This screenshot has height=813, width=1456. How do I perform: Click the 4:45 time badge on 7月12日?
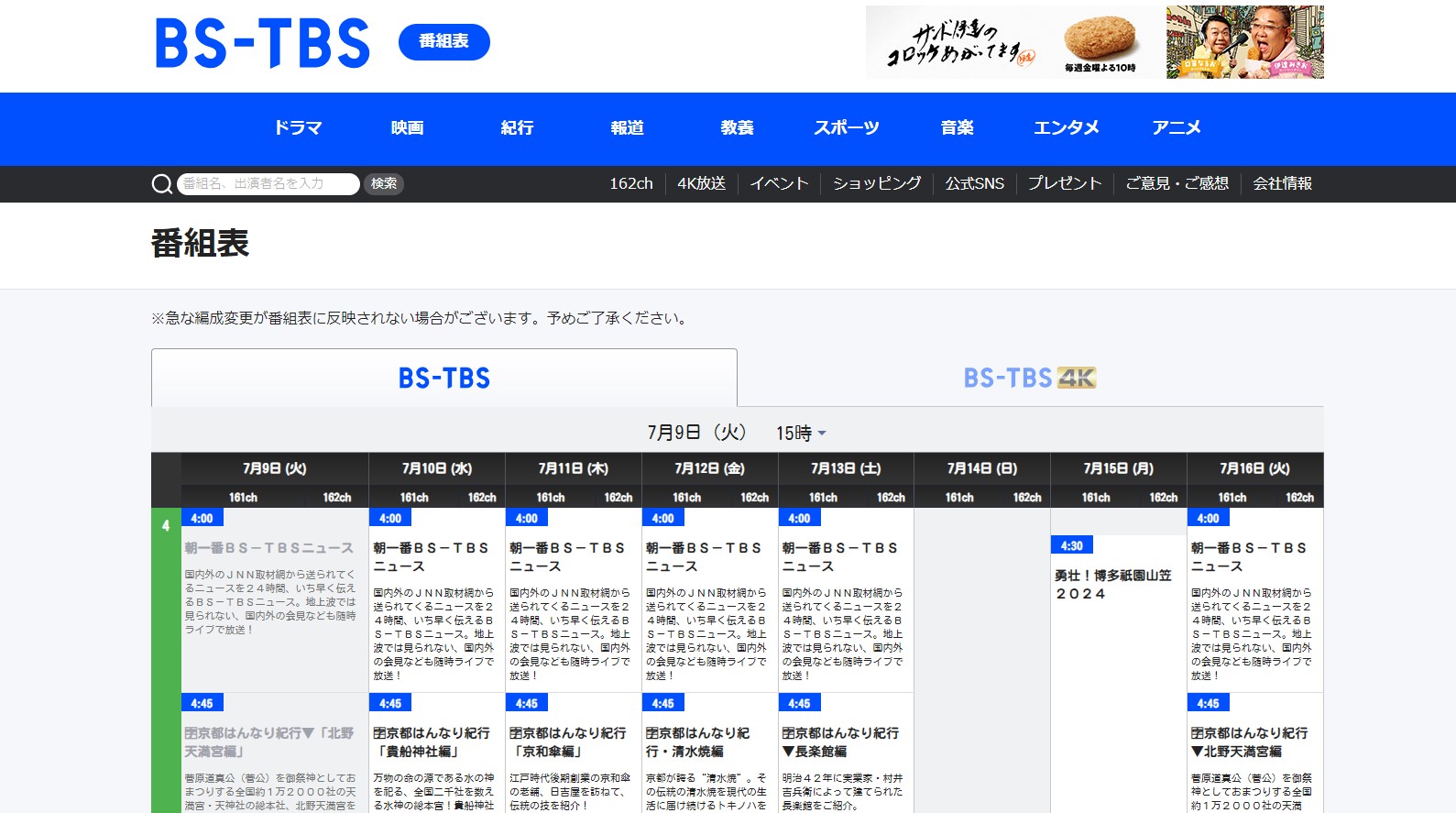coord(663,703)
